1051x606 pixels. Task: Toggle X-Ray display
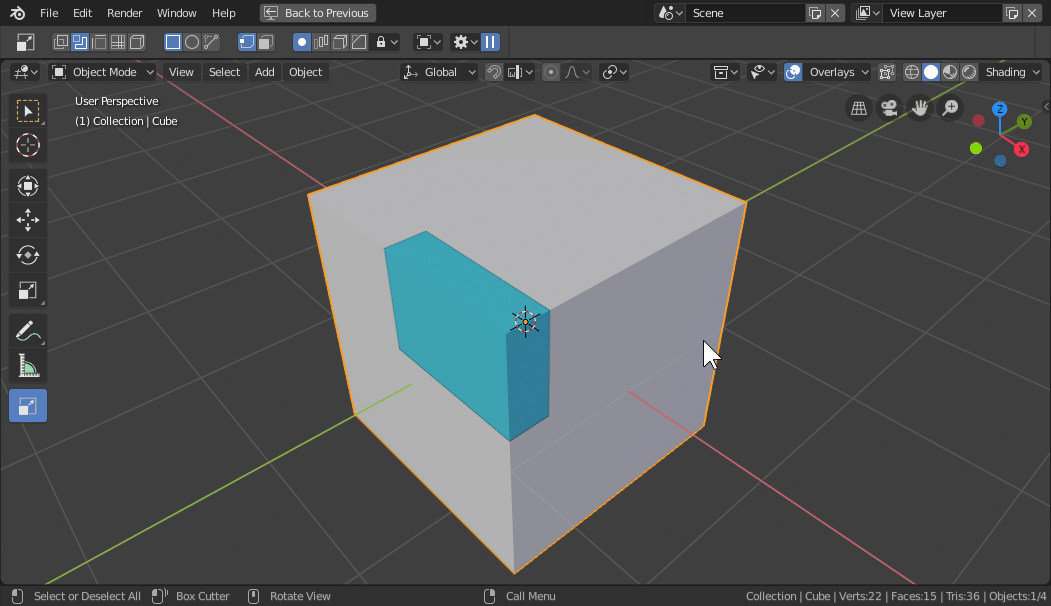pos(886,72)
